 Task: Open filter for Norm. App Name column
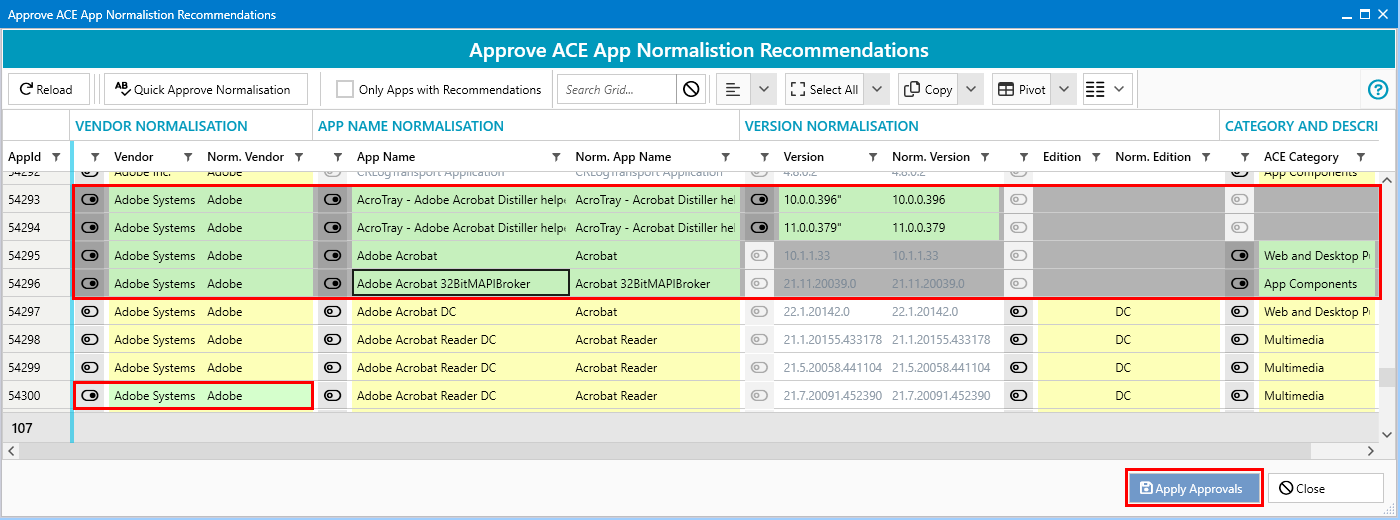click(725, 157)
